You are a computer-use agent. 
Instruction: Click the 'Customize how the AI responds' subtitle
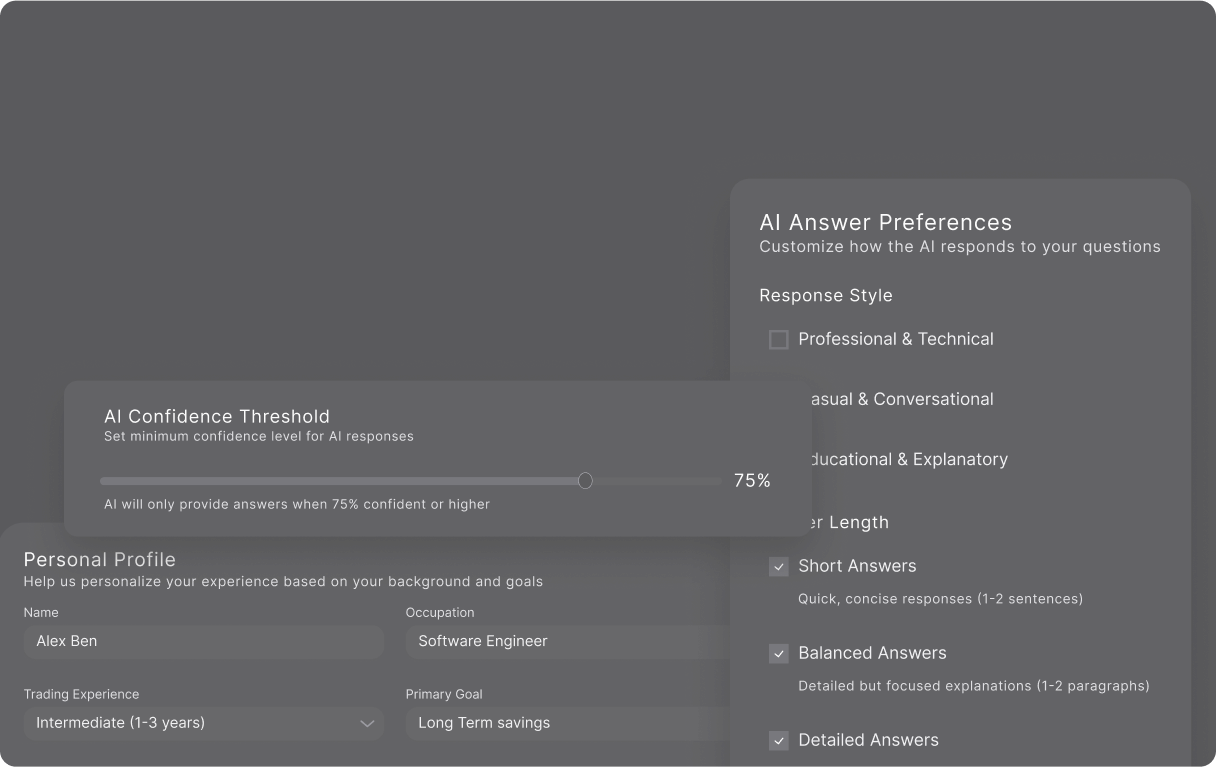pyautogui.click(x=960, y=246)
